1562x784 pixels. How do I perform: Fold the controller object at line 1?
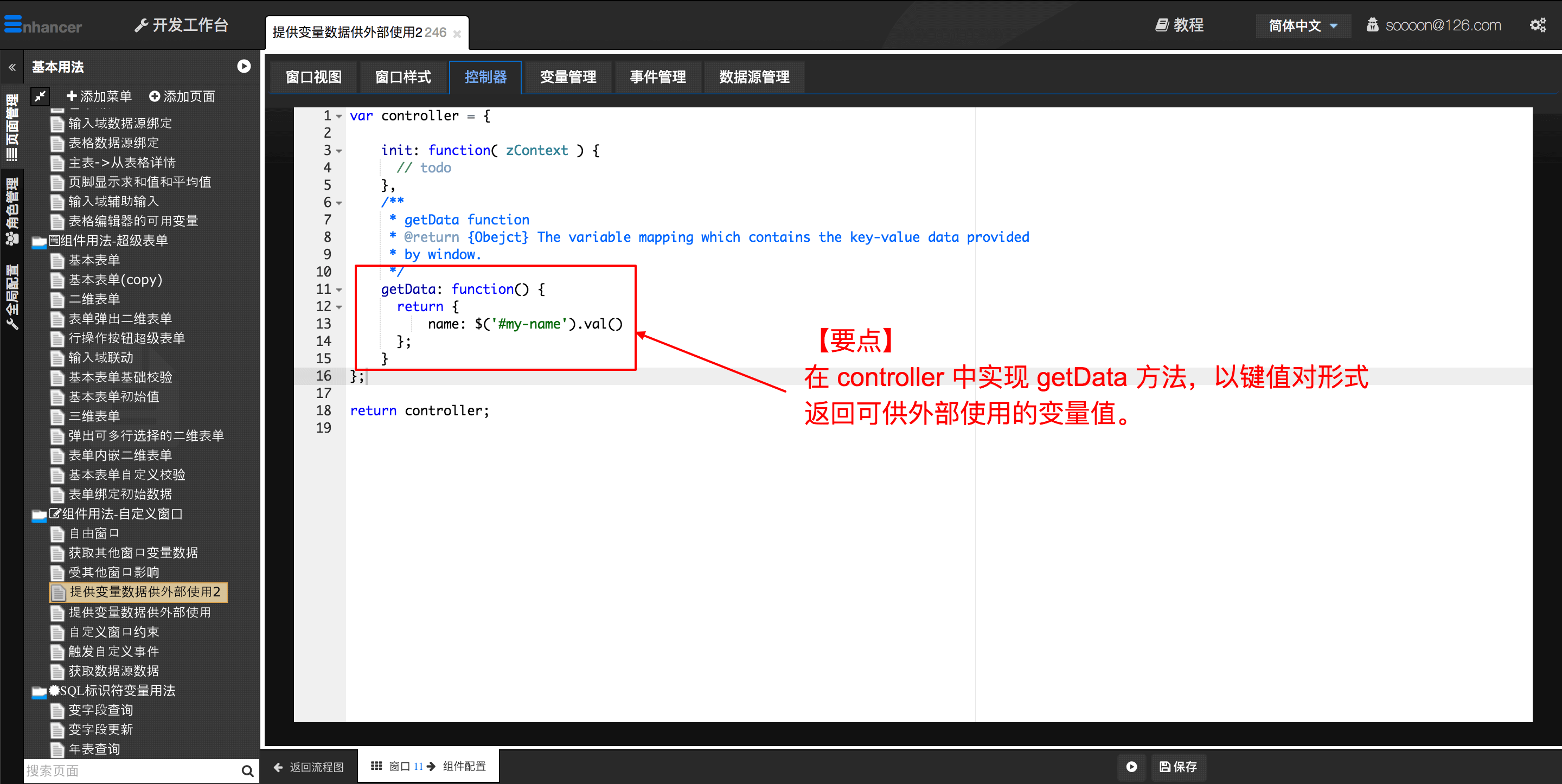tap(339, 117)
